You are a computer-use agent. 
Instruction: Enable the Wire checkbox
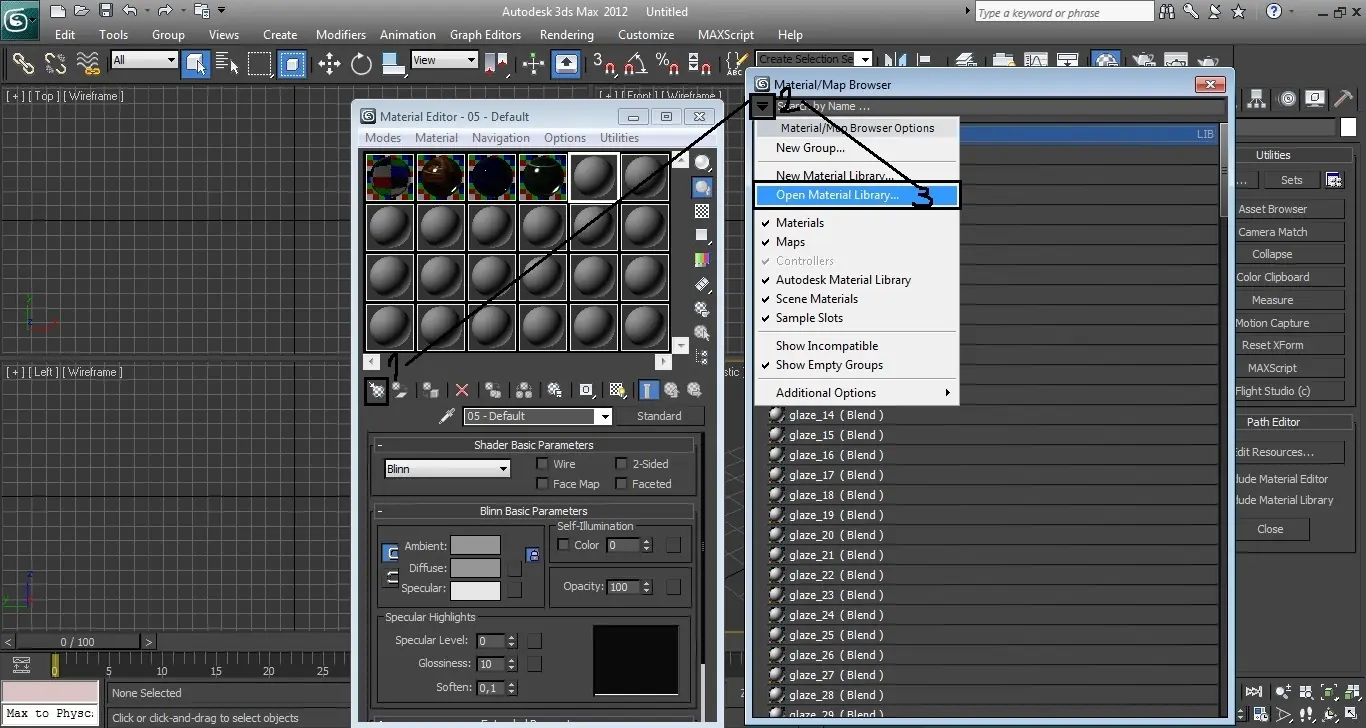pyautogui.click(x=542, y=464)
